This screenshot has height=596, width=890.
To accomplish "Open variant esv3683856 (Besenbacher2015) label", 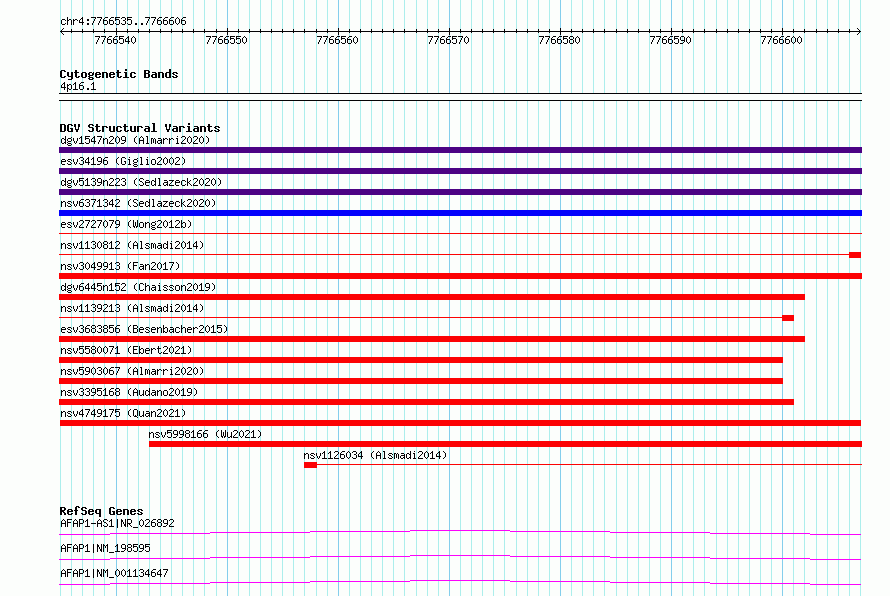I will pyautogui.click(x=144, y=329).
